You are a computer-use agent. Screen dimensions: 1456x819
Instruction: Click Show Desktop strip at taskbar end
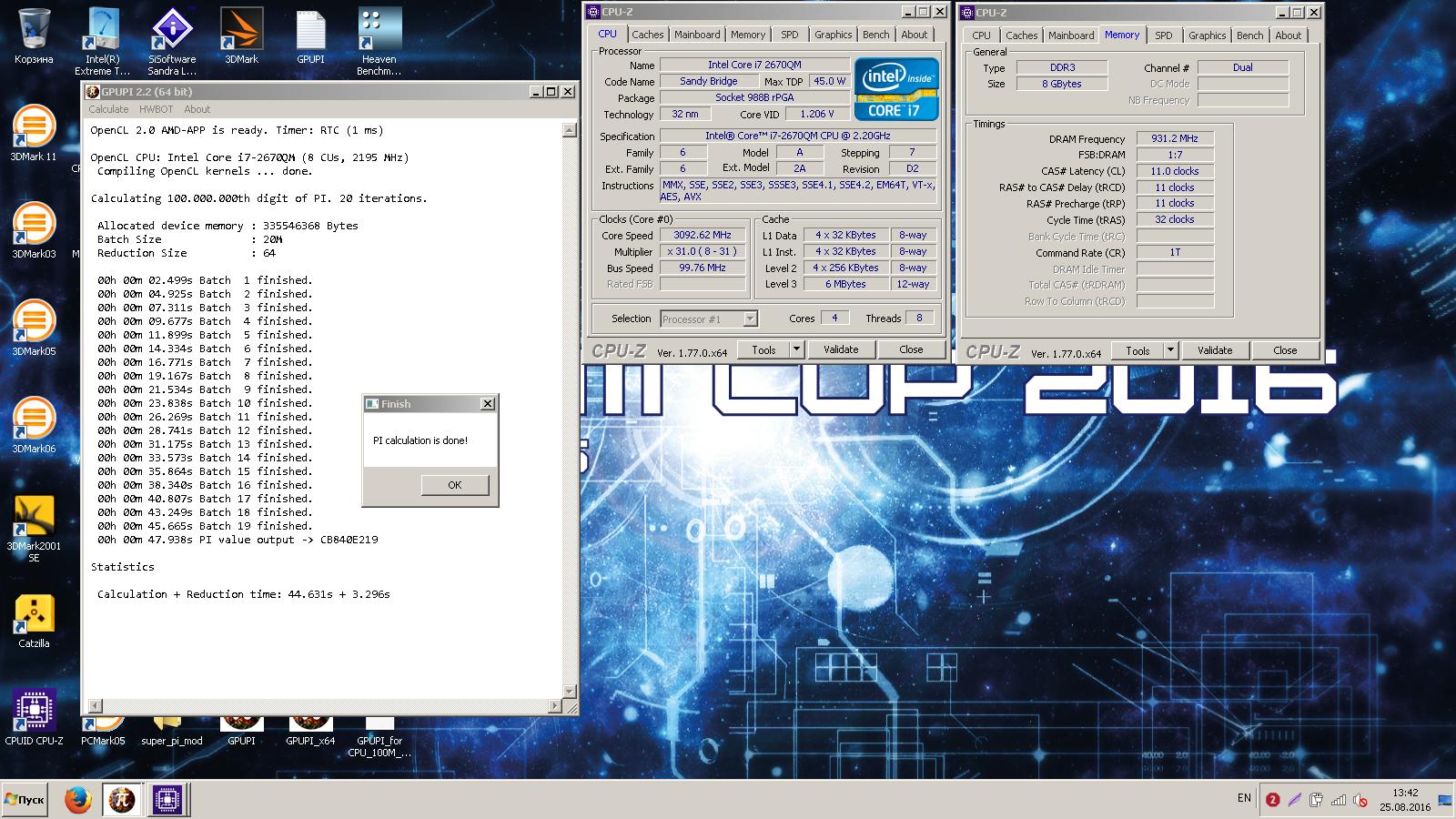pyautogui.click(x=1445, y=800)
